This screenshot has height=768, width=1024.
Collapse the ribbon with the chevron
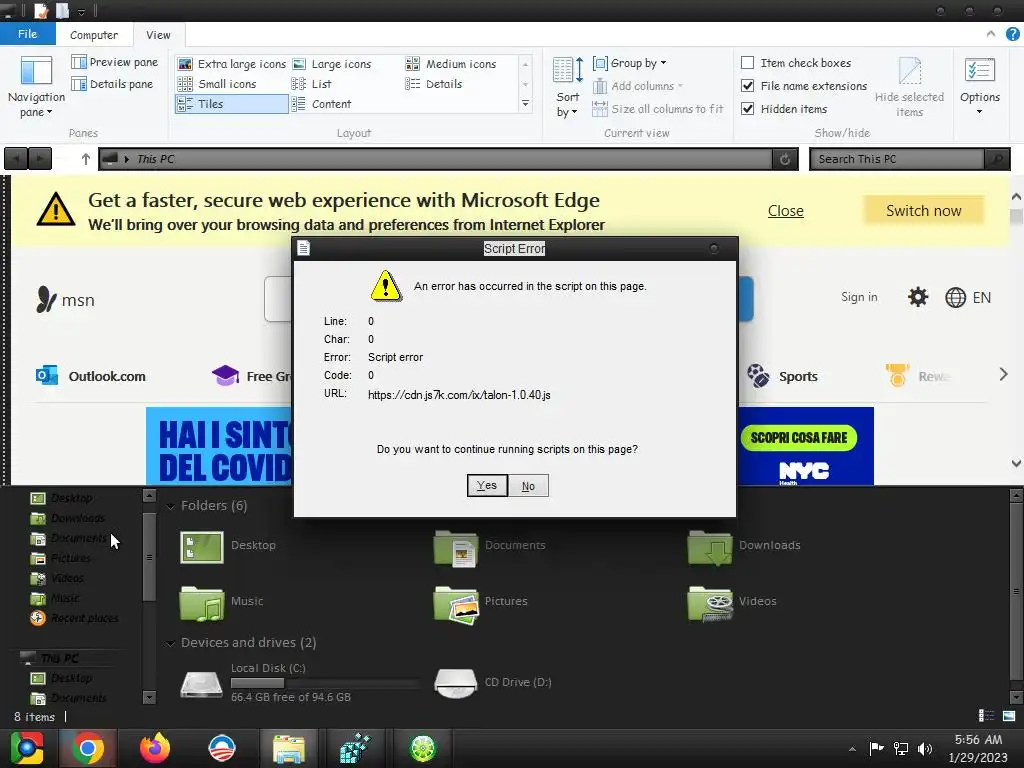991,34
